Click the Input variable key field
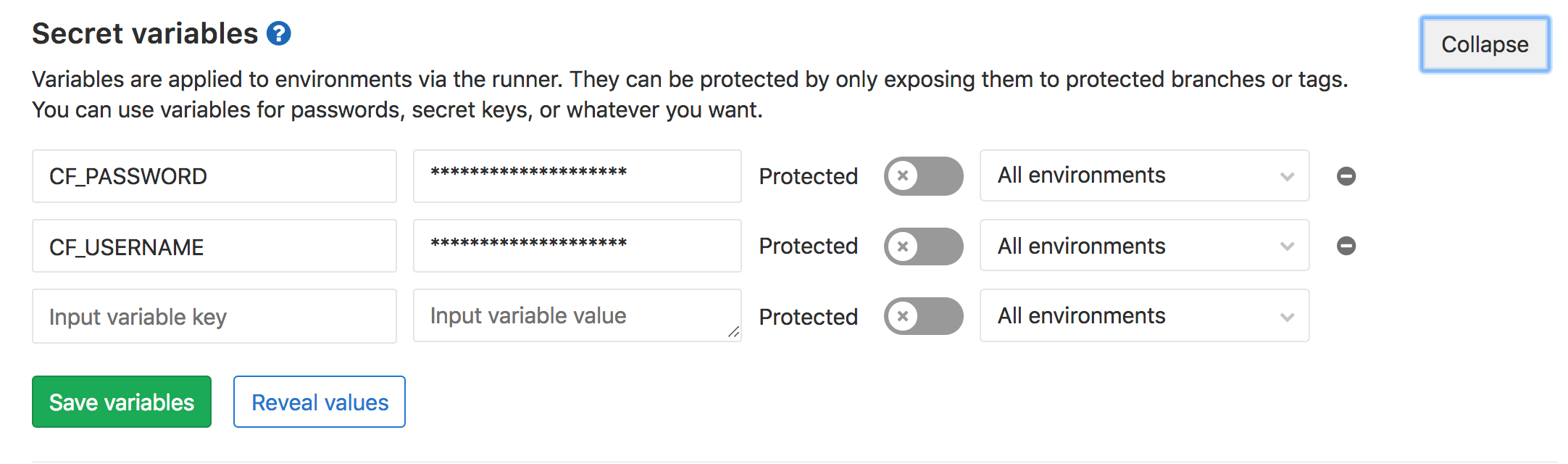This screenshot has height=464, width=1568. point(214,316)
